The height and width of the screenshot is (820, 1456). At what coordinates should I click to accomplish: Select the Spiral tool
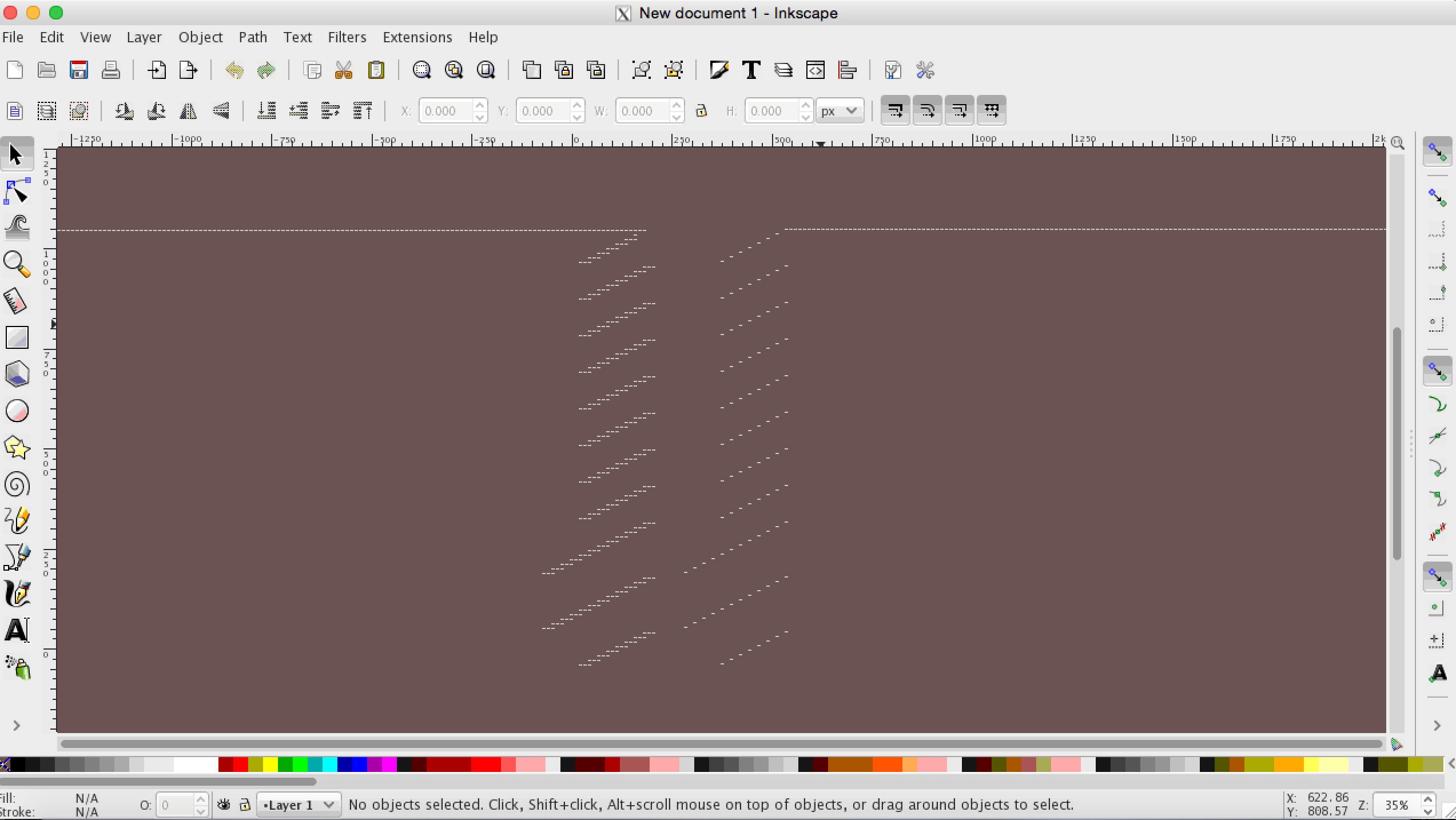point(17,484)
